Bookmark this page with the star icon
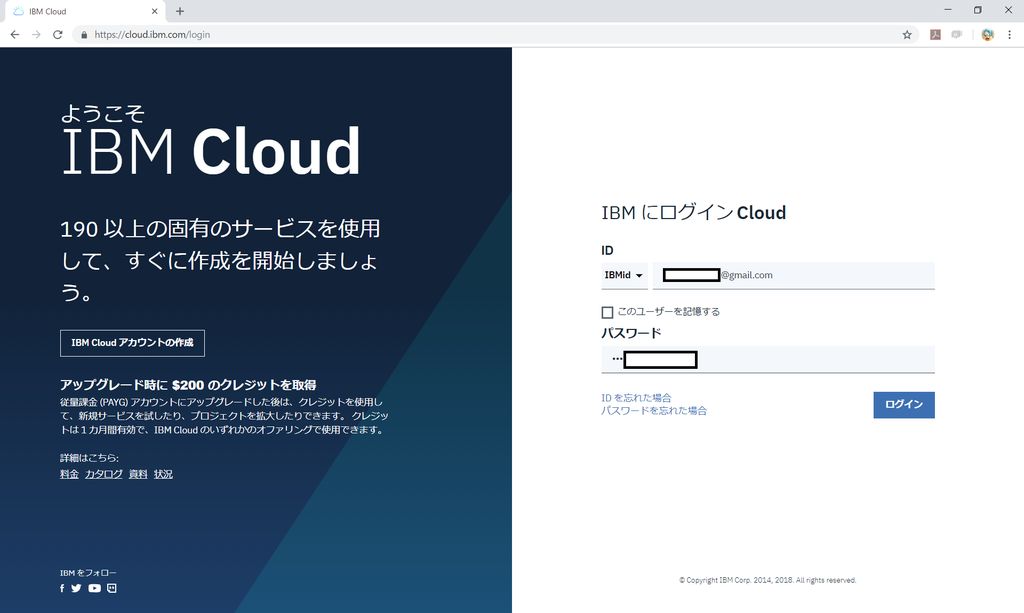Screen dimensions: 1024x613 point(907,35)
